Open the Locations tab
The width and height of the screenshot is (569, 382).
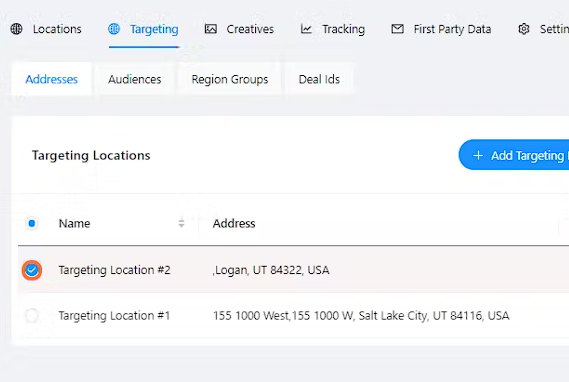coord(46,29)
